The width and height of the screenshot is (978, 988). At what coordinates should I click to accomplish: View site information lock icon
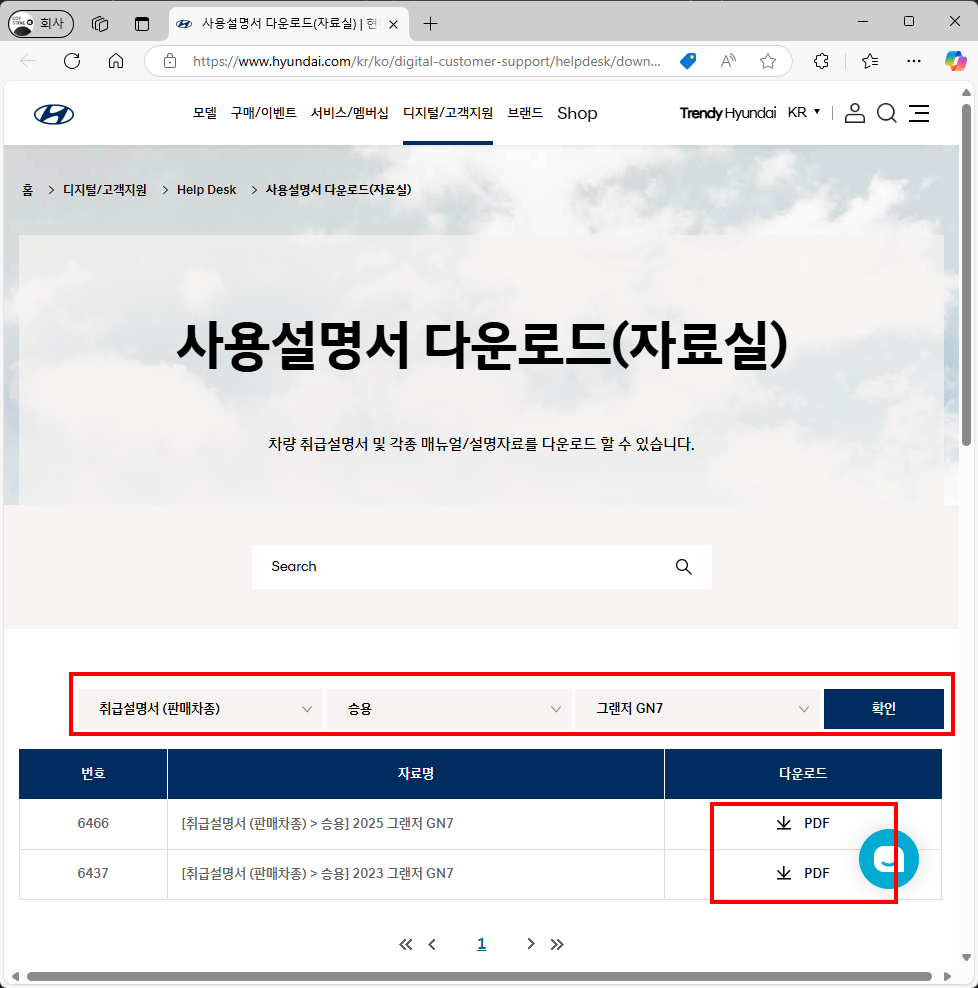pyautogui.click(x=170, y=61)
